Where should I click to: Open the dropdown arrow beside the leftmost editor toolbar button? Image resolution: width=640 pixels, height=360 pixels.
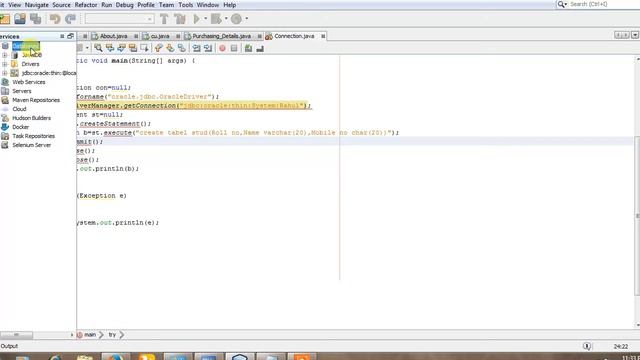[x=87, y=48]
